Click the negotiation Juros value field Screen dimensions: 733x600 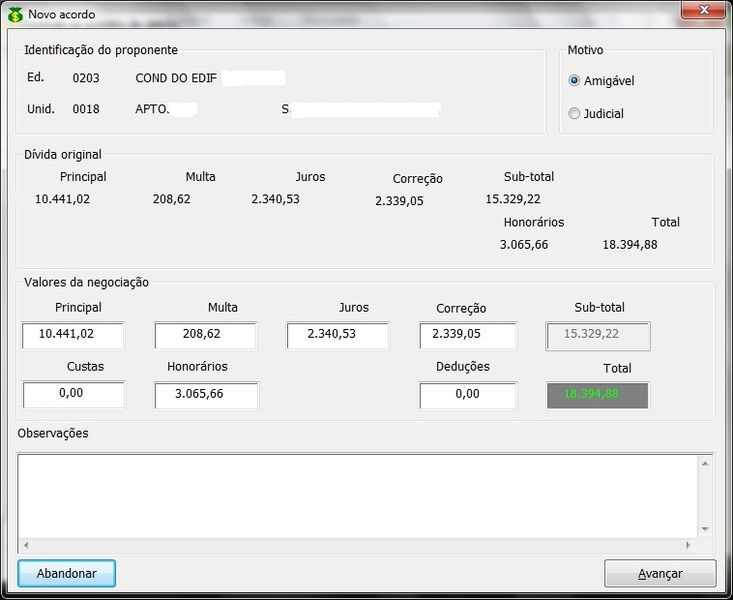(337, 335)
